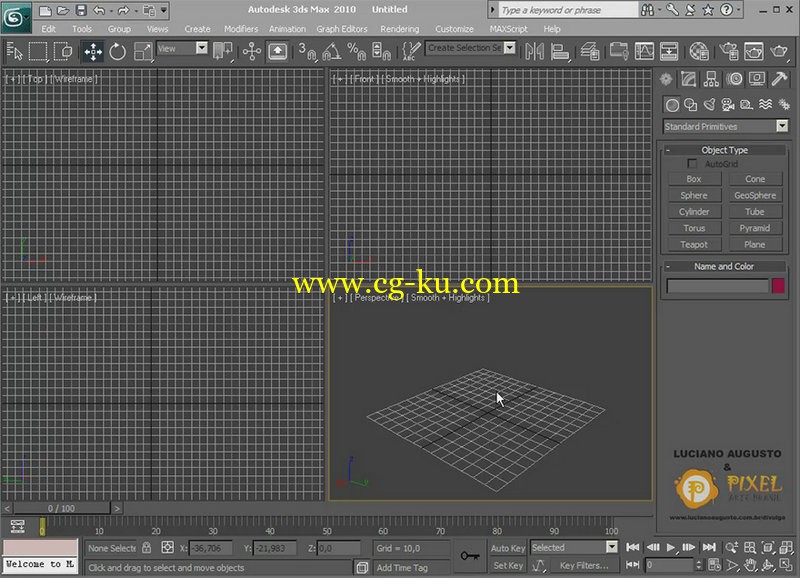
Task: Open the View reference coordinate dropdown
Action: 182,48
